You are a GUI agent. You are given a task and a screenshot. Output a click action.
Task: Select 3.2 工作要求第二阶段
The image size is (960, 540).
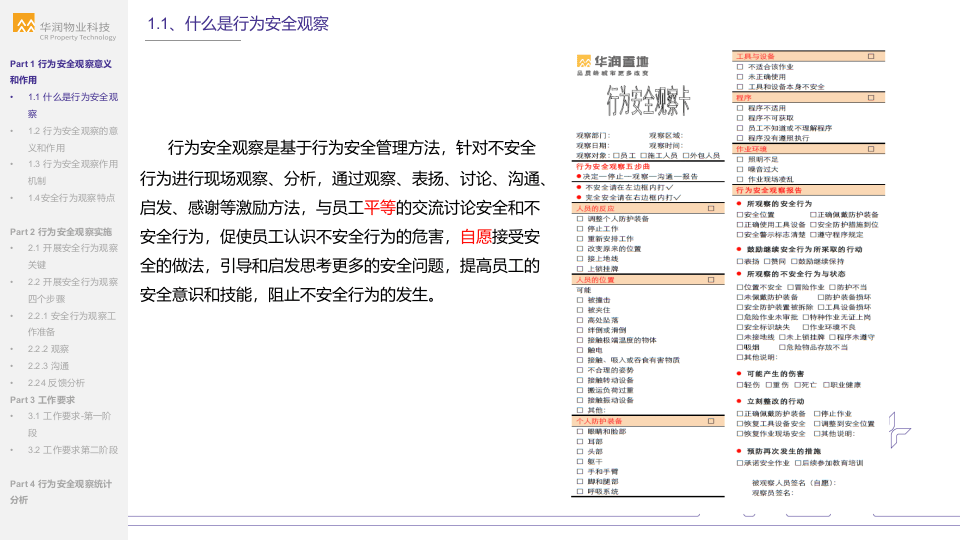(72, 449)
